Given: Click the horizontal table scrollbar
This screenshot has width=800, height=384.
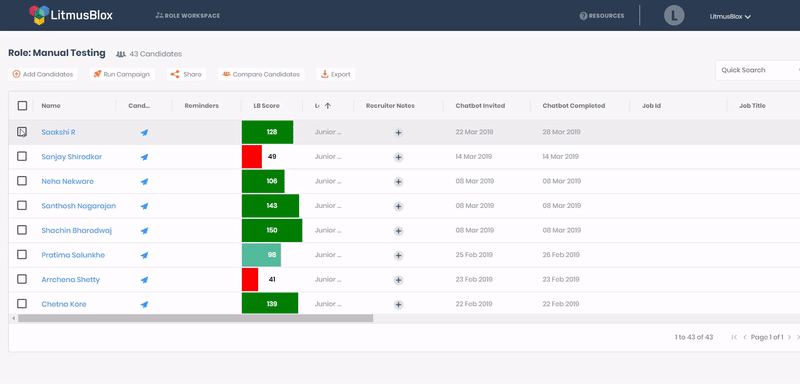Looking at the screenshot, I should [195, 318].
